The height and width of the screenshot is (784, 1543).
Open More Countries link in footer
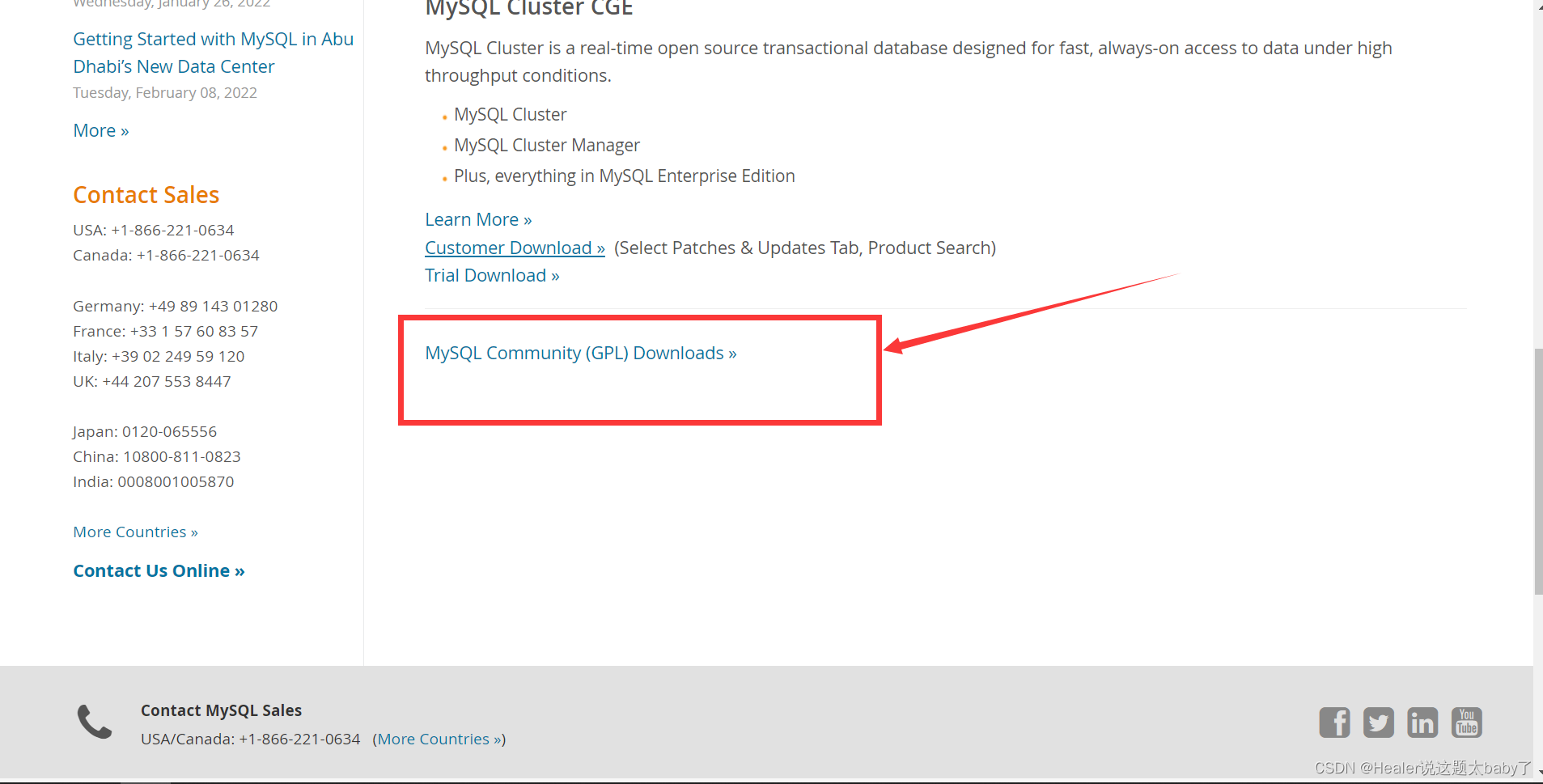[x=439, y=739]
